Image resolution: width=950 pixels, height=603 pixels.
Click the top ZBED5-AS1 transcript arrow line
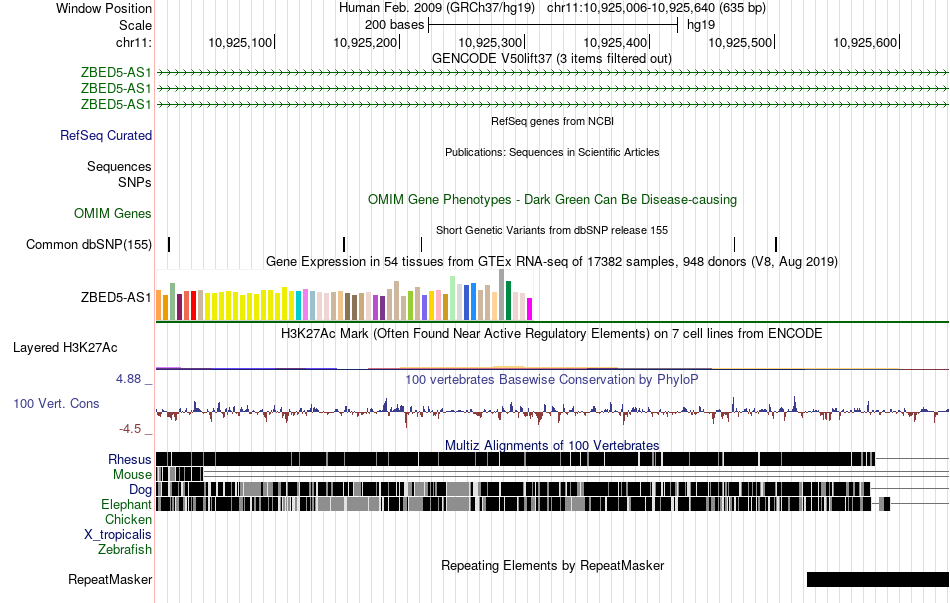click(553, 73)
